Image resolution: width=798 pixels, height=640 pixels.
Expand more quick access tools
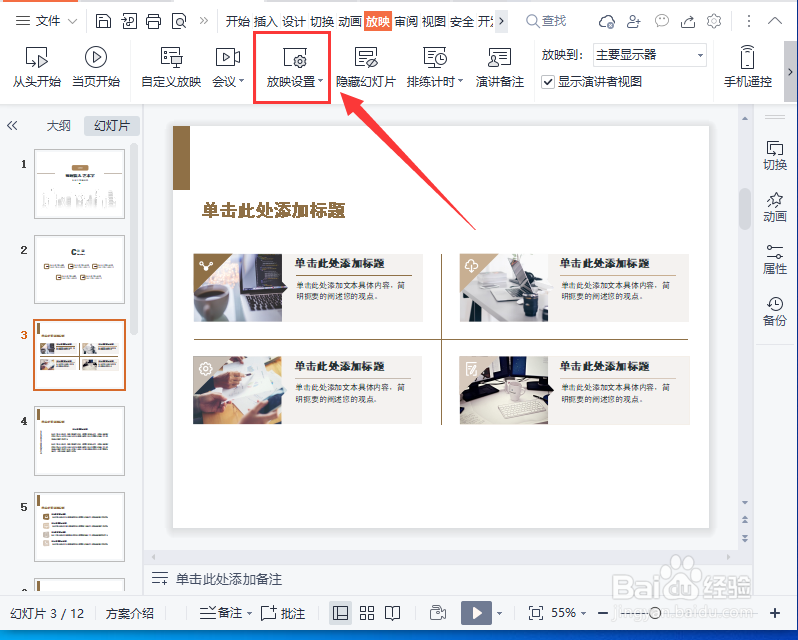pyautogui.click(x=204, y=21)
